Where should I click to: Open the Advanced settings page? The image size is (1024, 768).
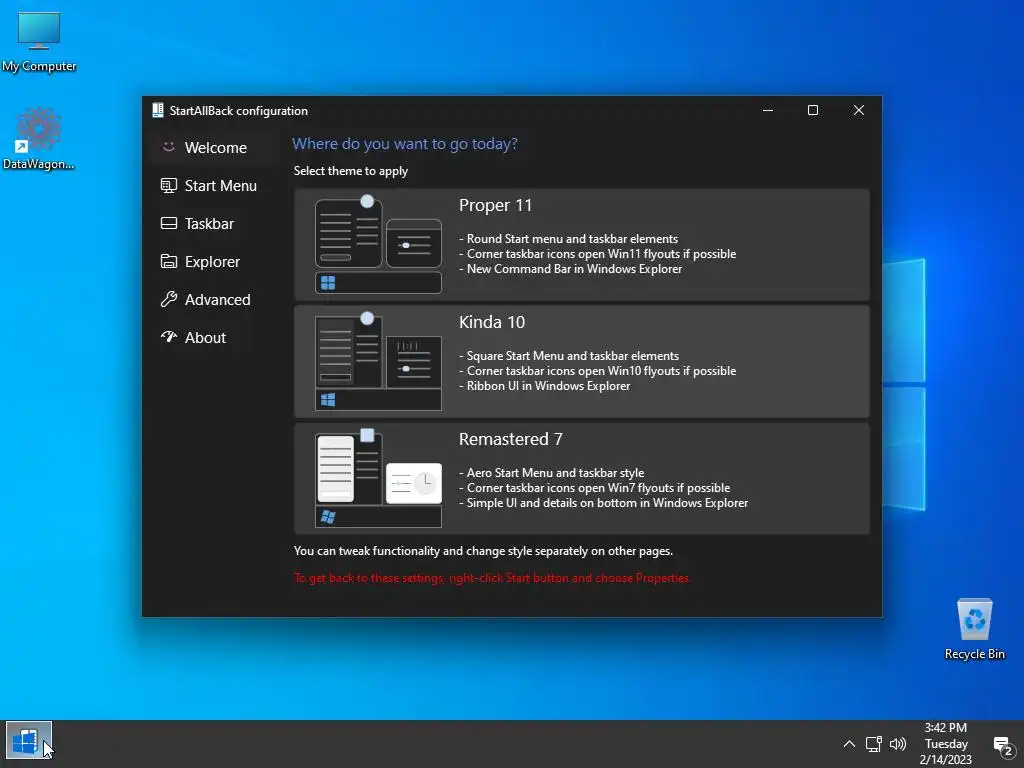(x=214, y=299)
